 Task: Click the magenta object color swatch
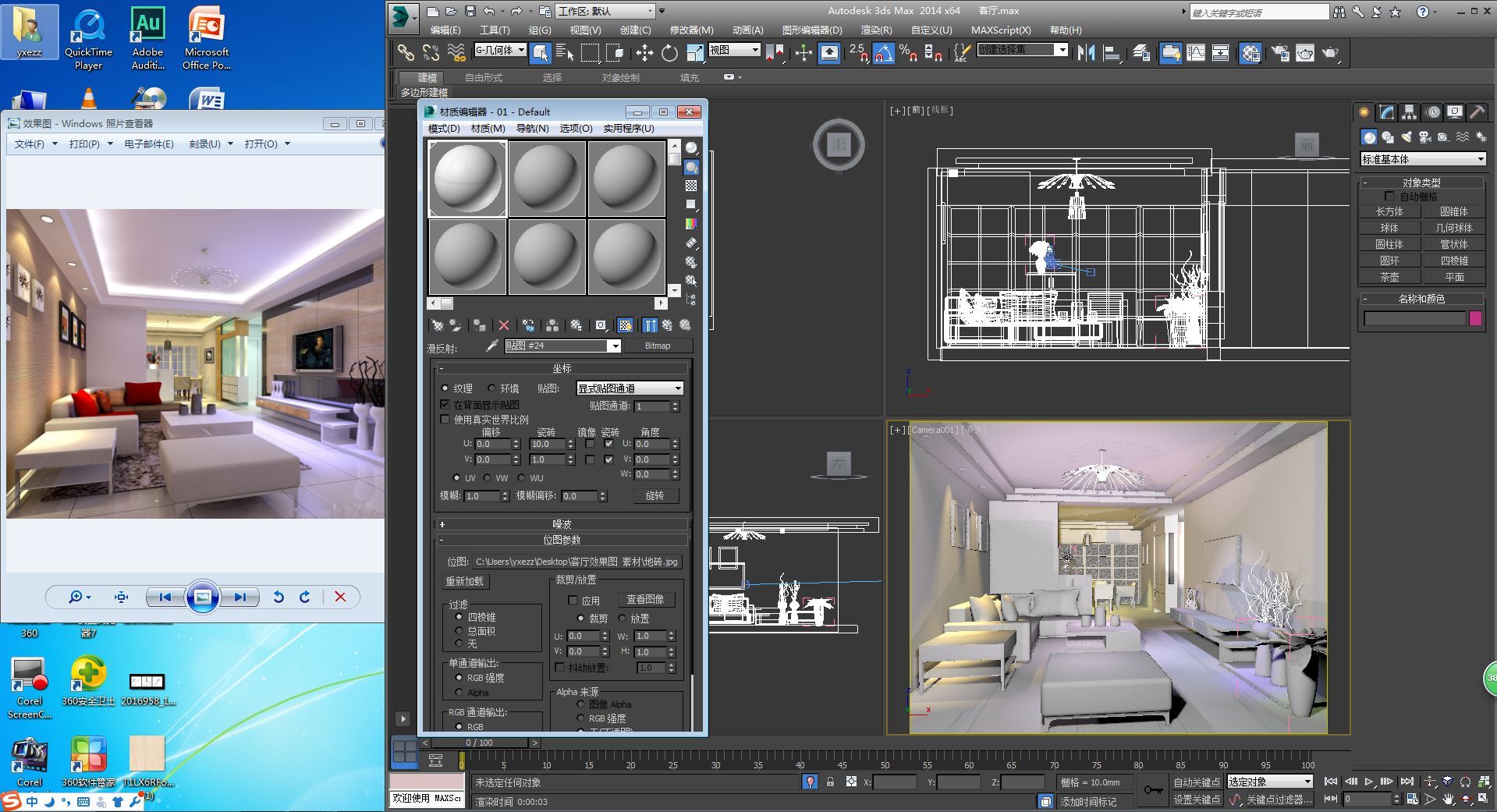[1475, 318]
